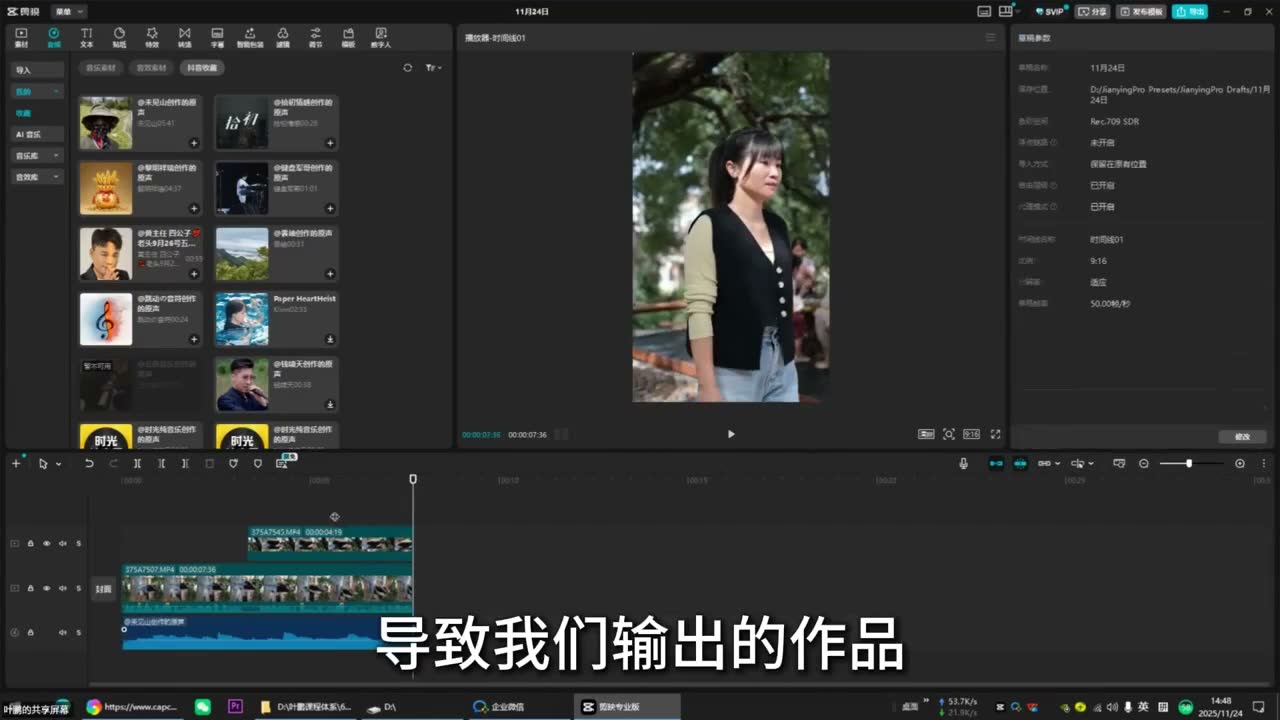Click the undo arrow in timeline toolbar
This screenshot has height=720, width=1280.
tap(89, 463)
